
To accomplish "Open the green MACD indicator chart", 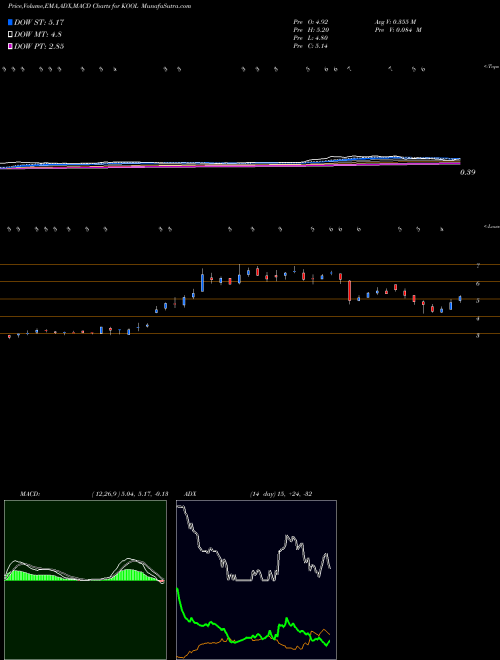I will (x=85, y=580).
